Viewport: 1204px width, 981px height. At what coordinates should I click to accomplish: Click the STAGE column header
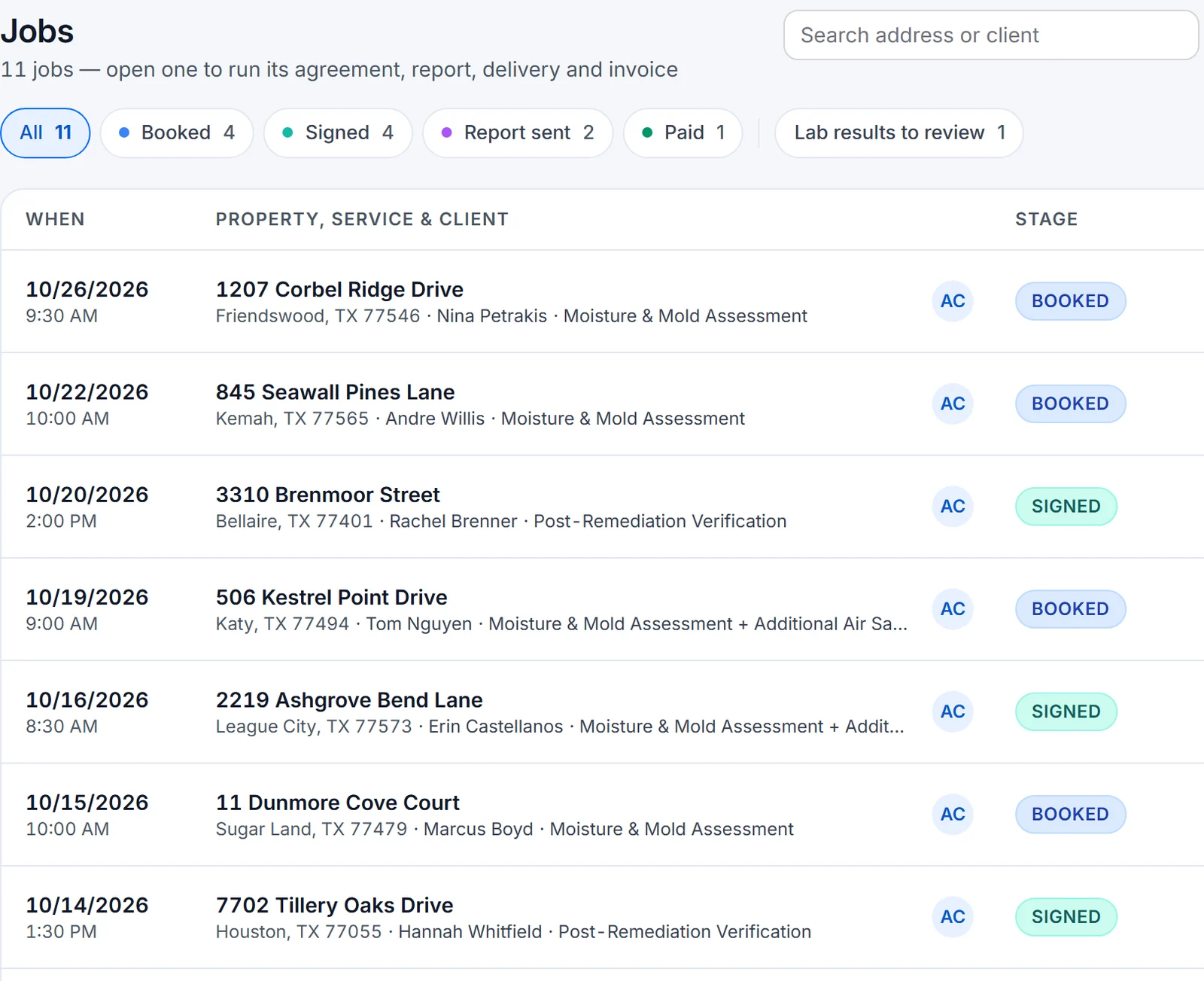point(1046,220)
